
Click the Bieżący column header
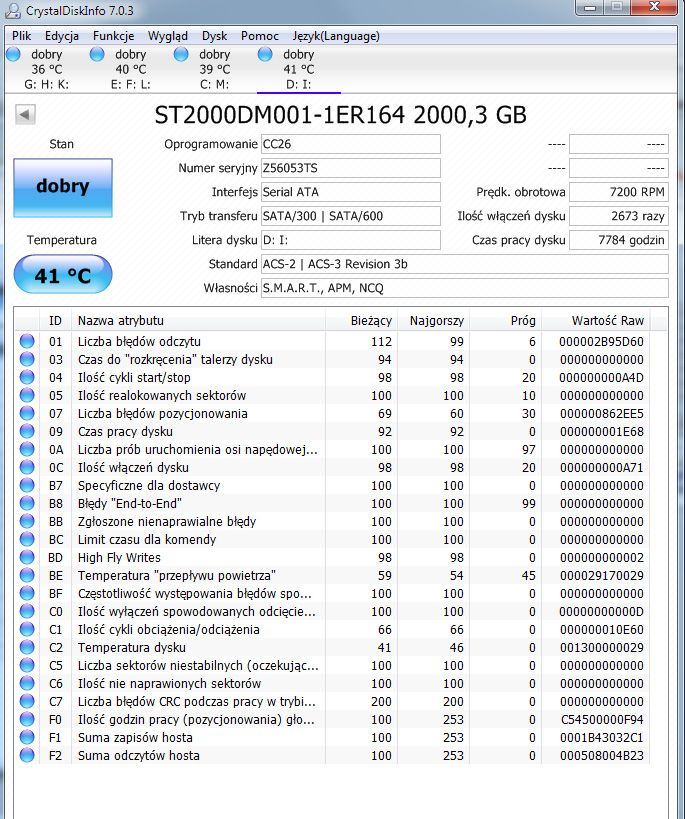pyautogui.click(x=361, y=320)
